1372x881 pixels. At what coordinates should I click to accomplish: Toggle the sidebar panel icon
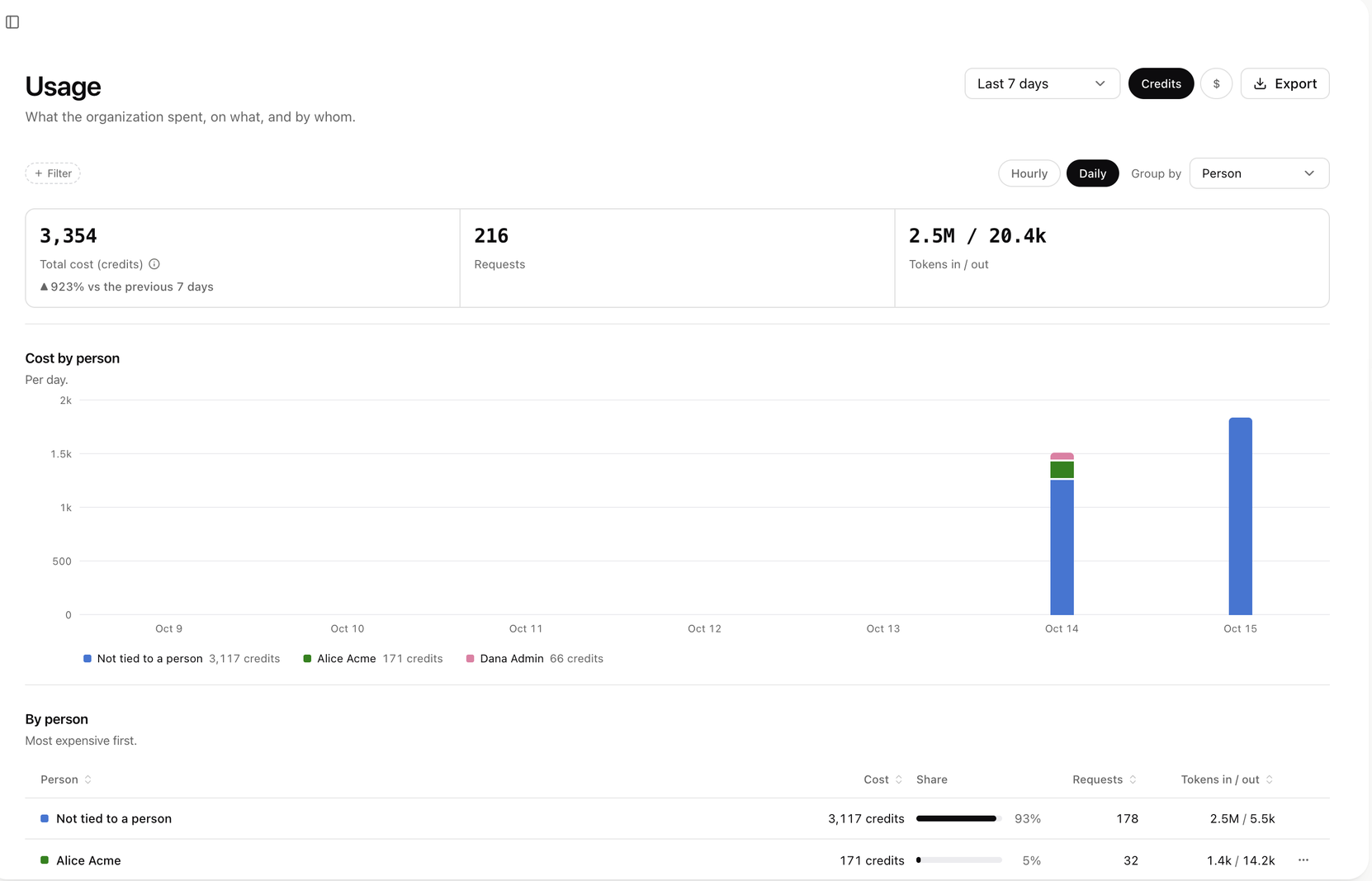coord(12,22)
